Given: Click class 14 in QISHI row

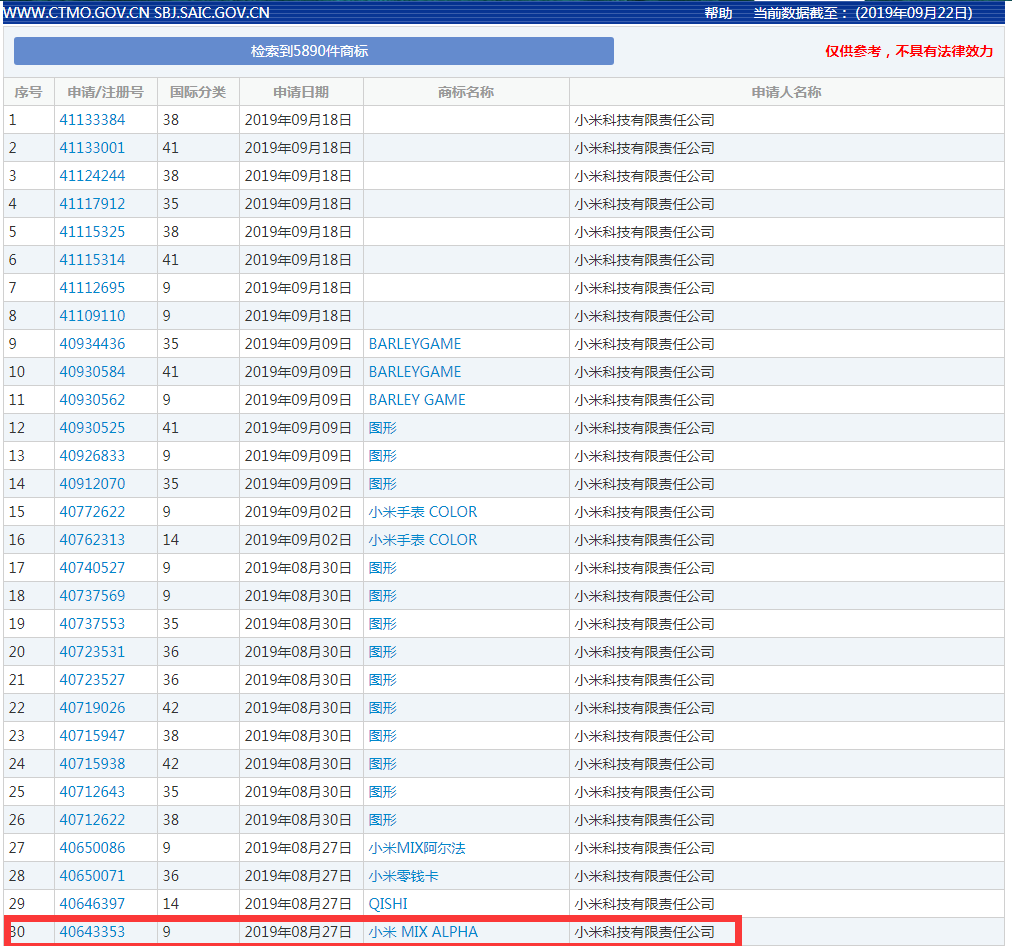Looking at the screenshot, I should pos(170,904).
